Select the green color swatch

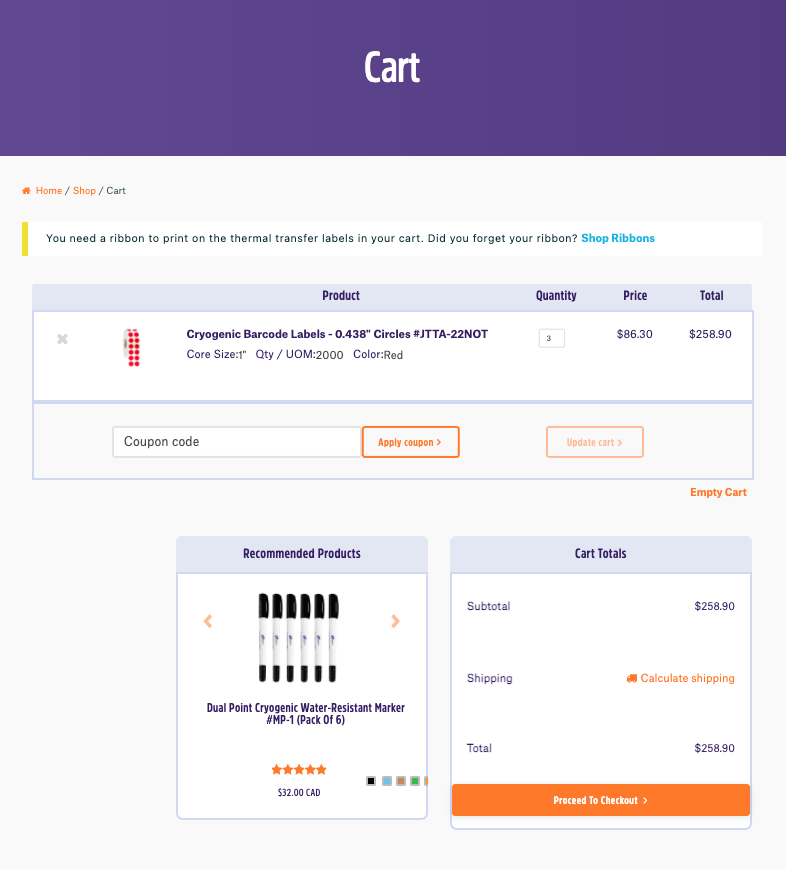[414, 781]
